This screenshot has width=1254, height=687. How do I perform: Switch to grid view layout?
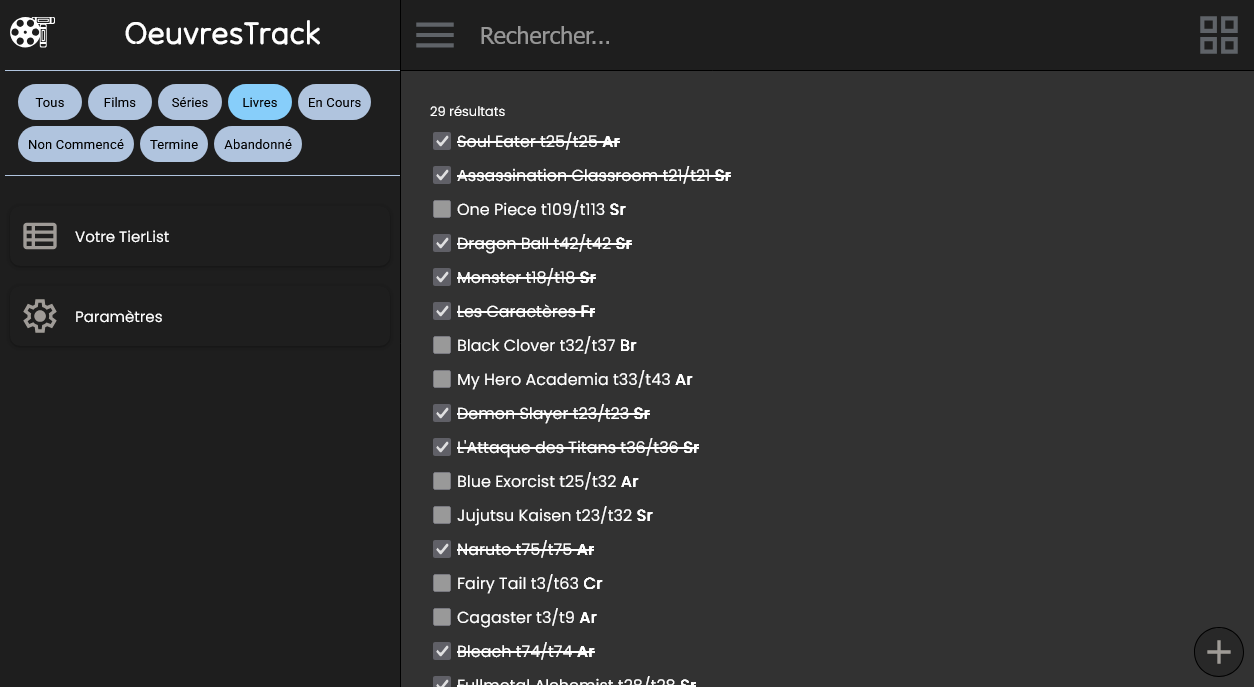click(1218, 35)
